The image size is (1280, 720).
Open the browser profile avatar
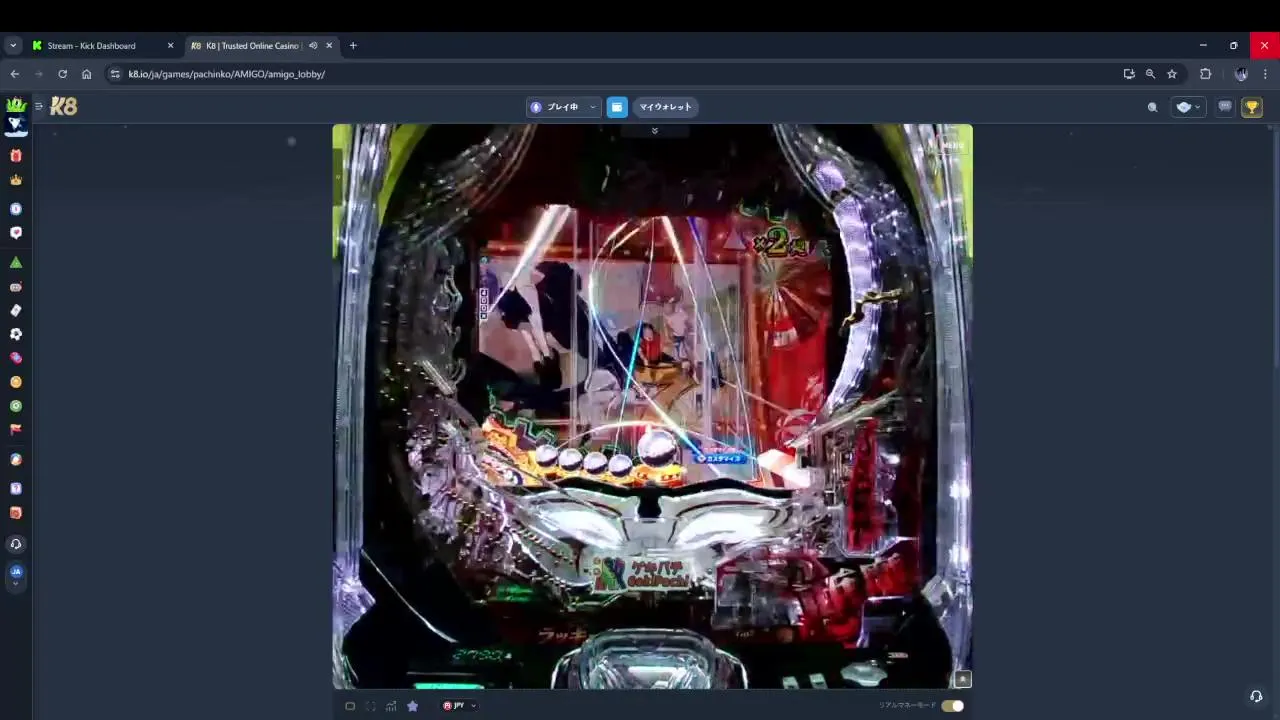[1241, 74]
